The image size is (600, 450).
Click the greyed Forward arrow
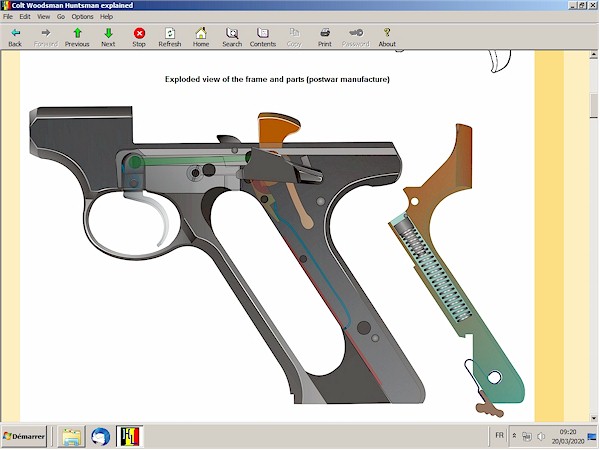click(46, 37)
